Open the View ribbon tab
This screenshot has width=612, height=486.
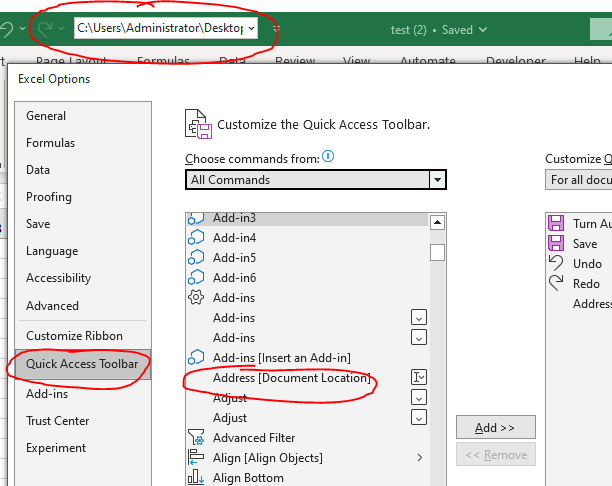(x=356, y=61)
